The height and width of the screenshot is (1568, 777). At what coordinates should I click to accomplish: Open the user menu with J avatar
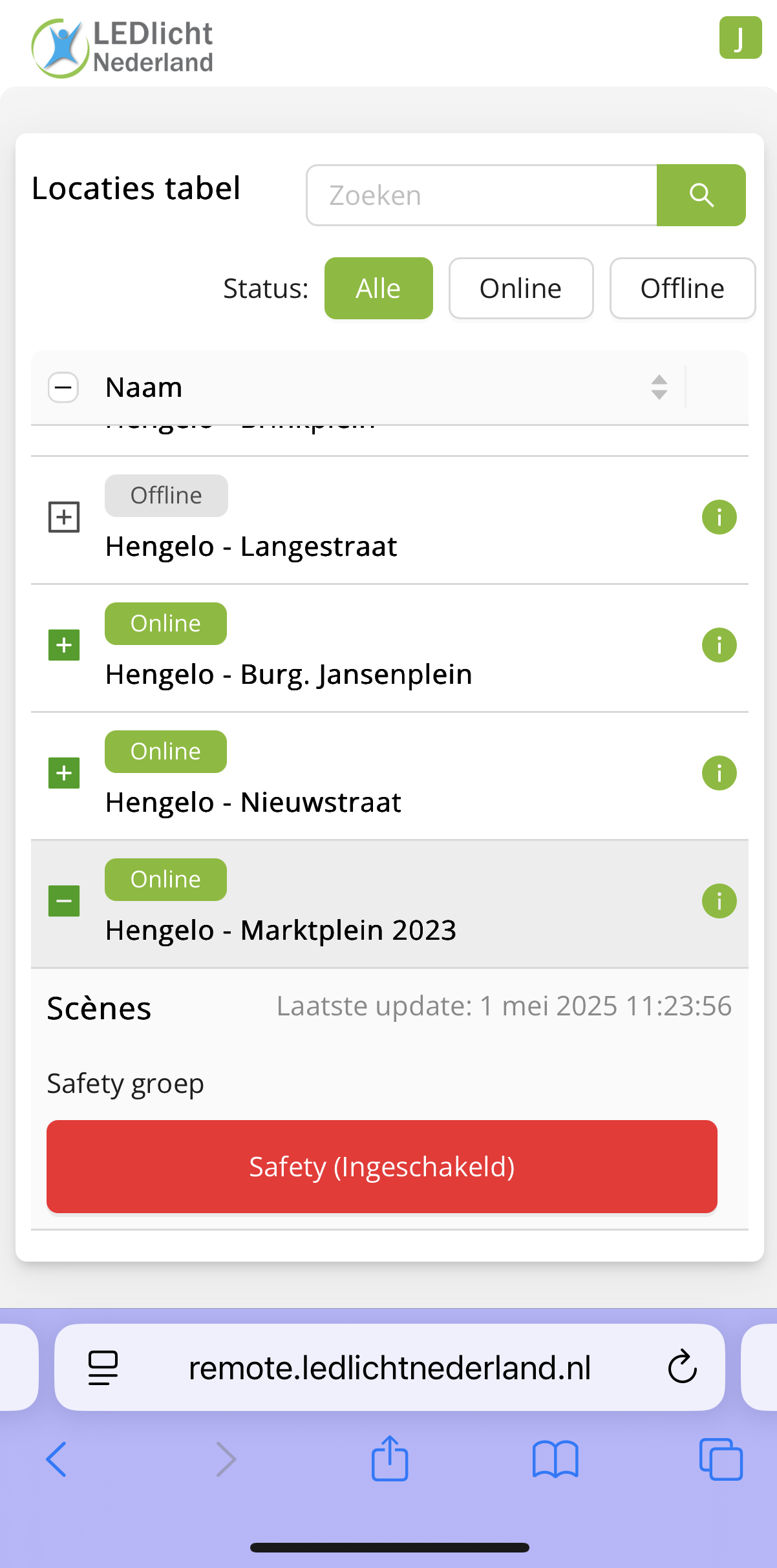[x=740, y=38]
